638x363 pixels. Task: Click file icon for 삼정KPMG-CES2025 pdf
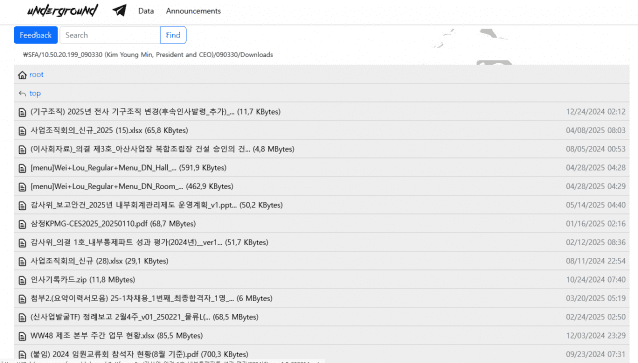pyautogui.click(x=22, y=224)
